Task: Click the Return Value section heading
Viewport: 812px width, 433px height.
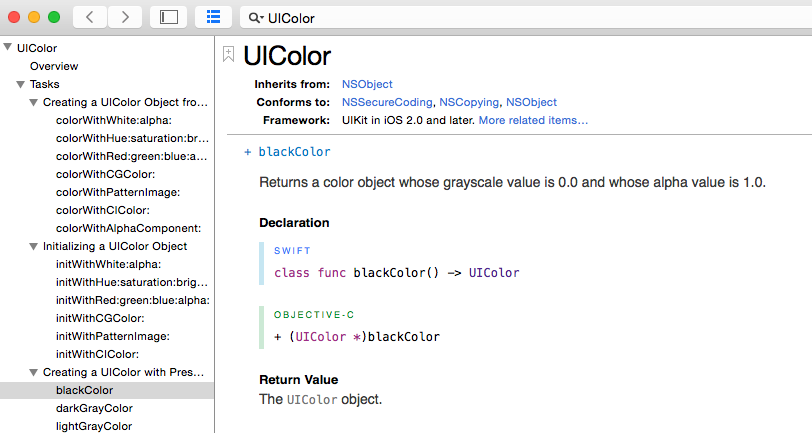Action: 299,380
